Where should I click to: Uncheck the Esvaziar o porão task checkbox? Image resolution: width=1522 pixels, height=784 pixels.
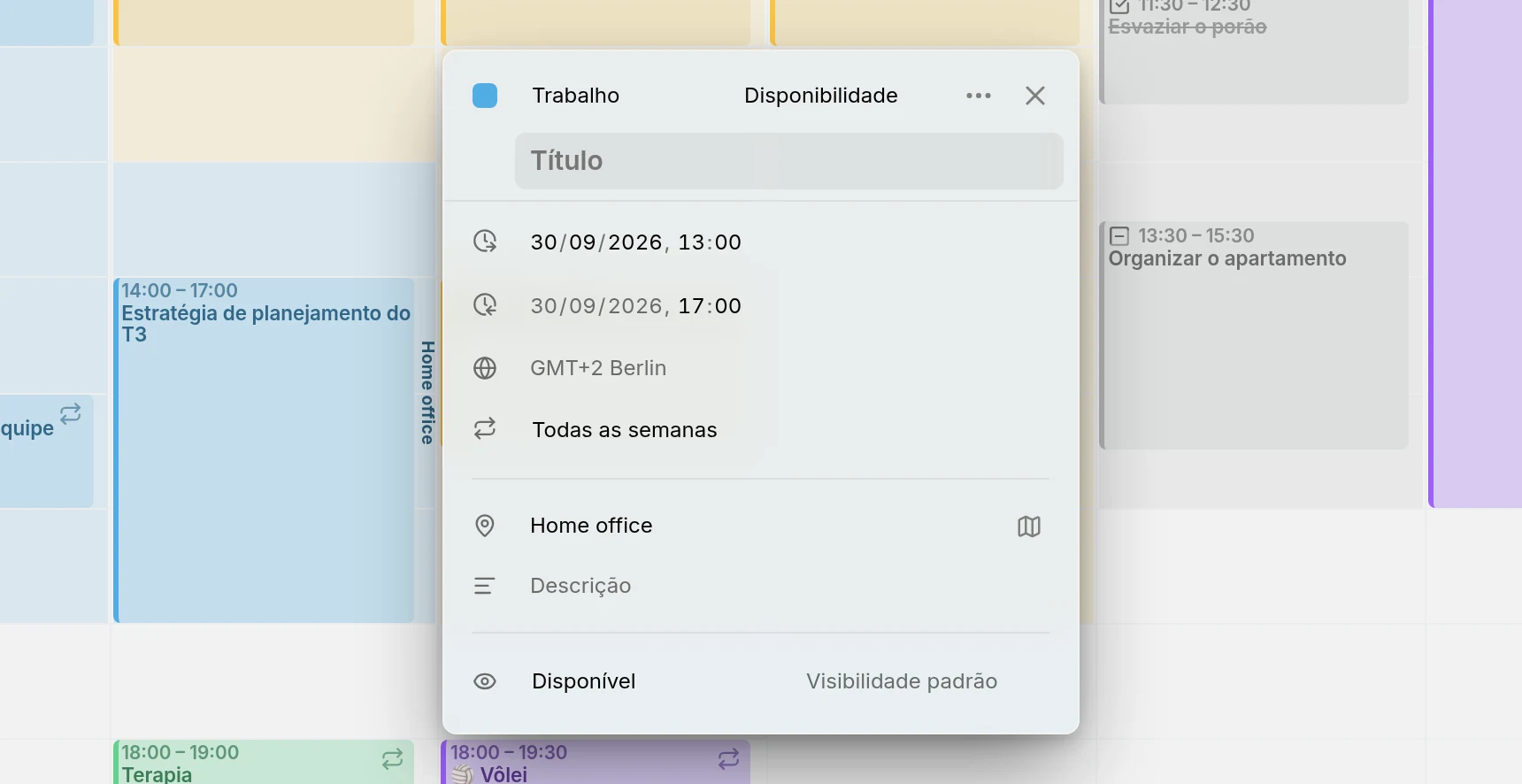pos(1119,6)
